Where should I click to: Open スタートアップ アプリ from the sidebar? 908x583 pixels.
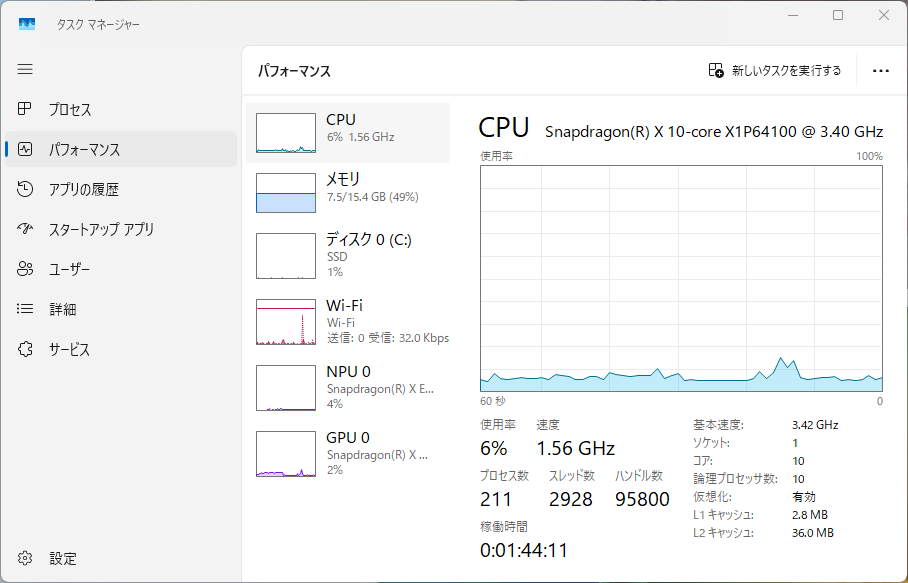pos(25,229)
